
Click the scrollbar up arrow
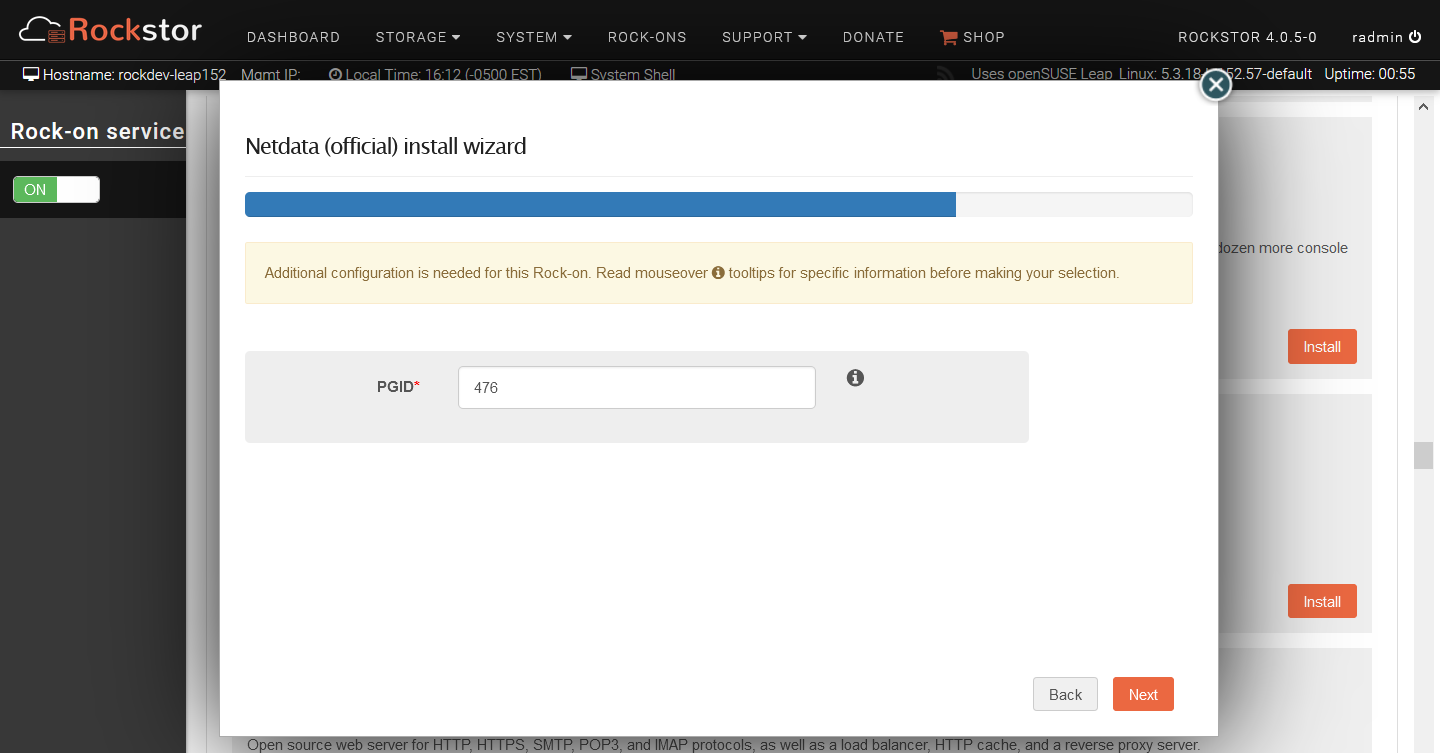pyautogui.click(x=1423, y=106)
